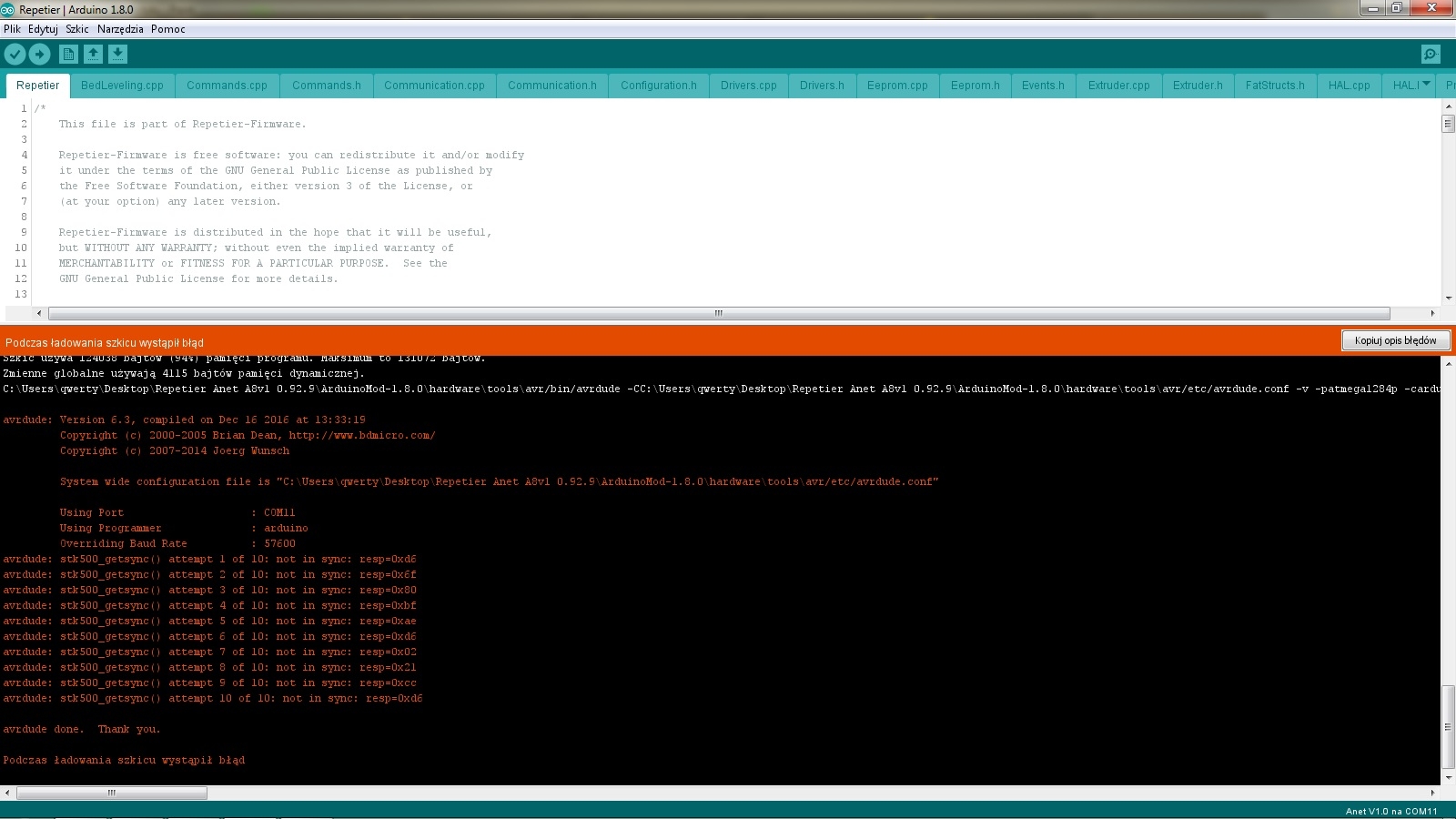1456x819 pixels.
Task: Click the 'Zmienne globalne używają 4115 bajtów' line
Action: click(x=184, y=373)
